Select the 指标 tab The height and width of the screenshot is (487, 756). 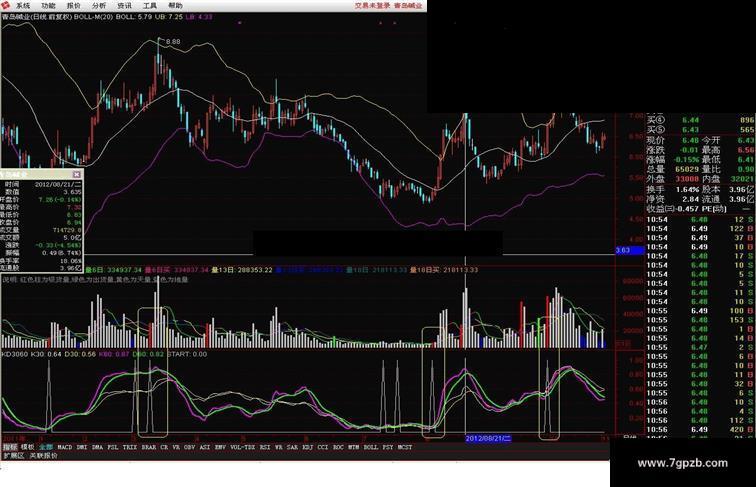coord(10,447)
